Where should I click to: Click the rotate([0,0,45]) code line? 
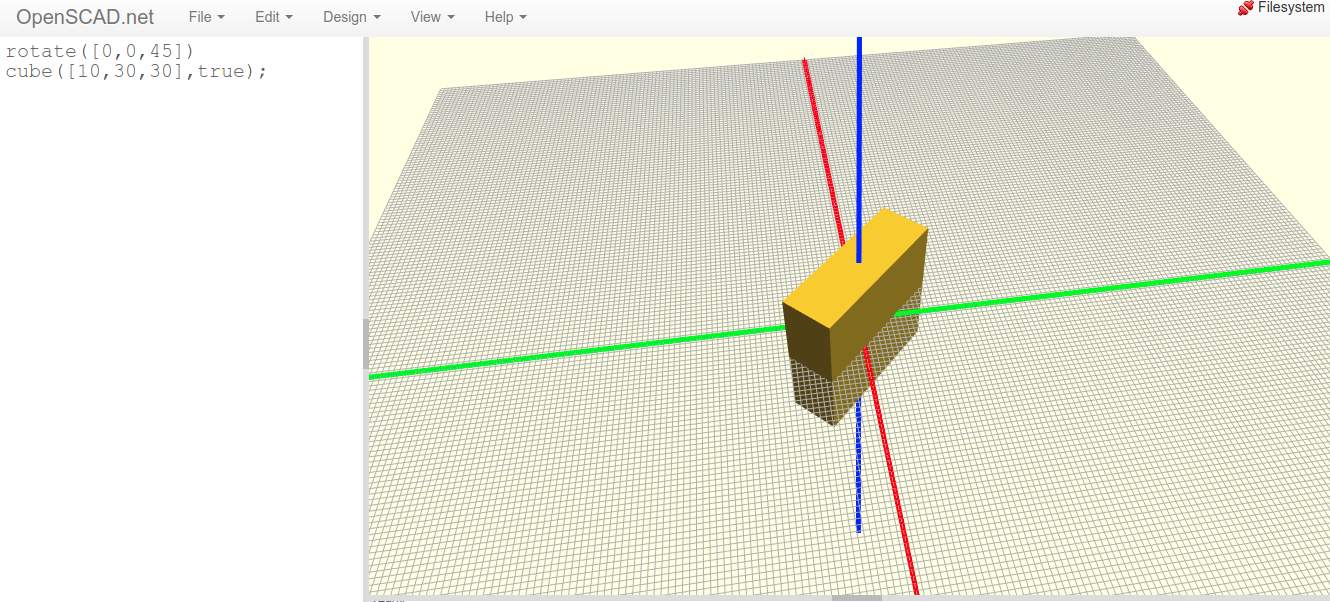click(100, 50)
